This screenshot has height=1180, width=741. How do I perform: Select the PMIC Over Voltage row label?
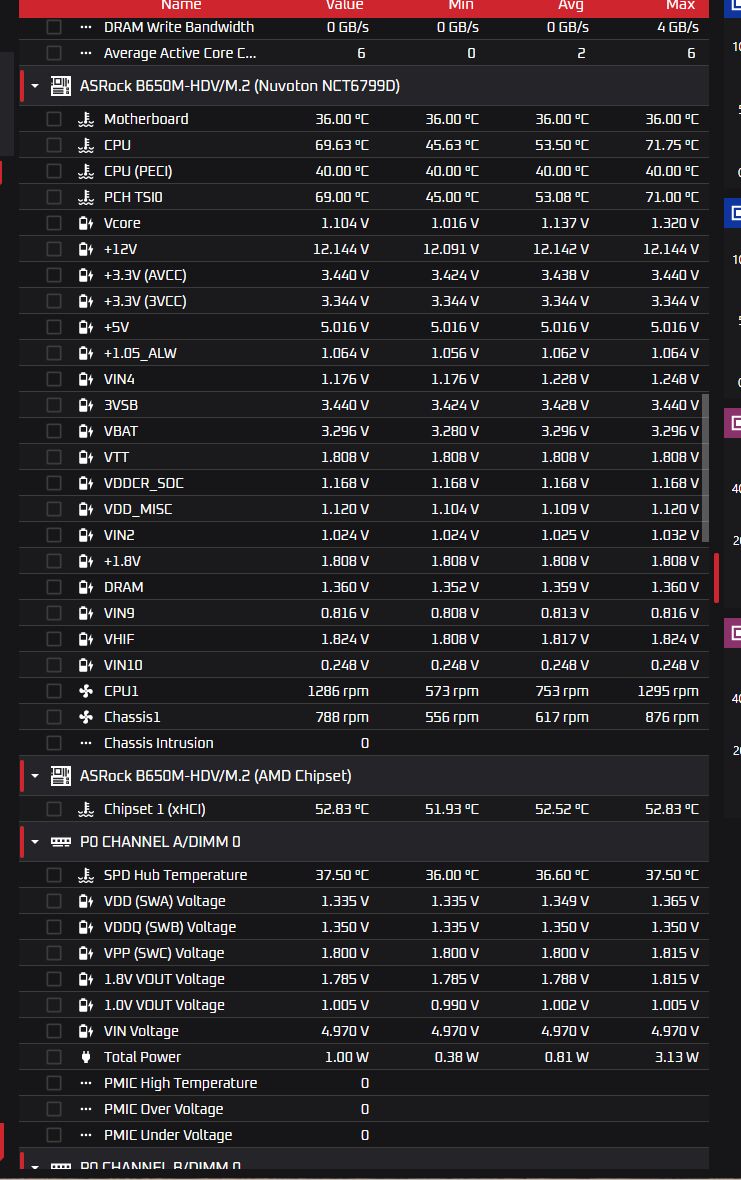[163, 1109]
